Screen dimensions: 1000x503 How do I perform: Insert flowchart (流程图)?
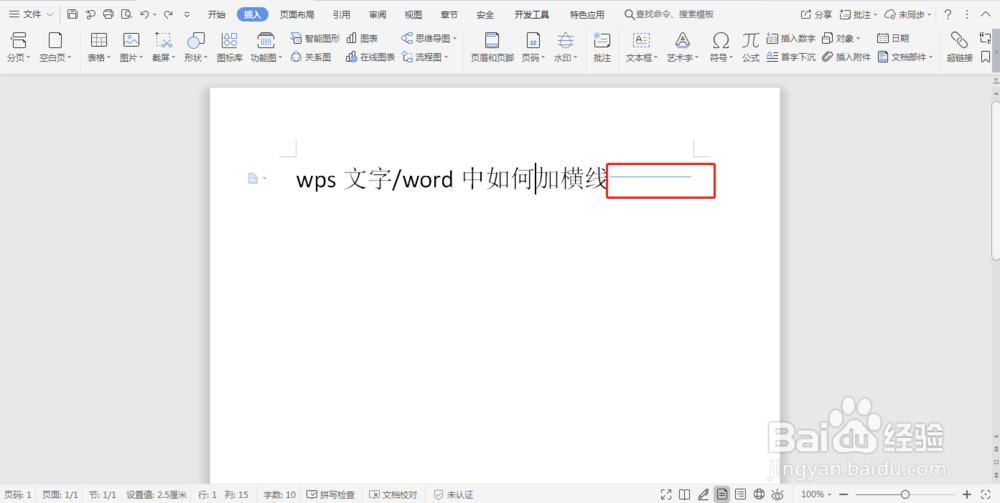tap(425, 57)
